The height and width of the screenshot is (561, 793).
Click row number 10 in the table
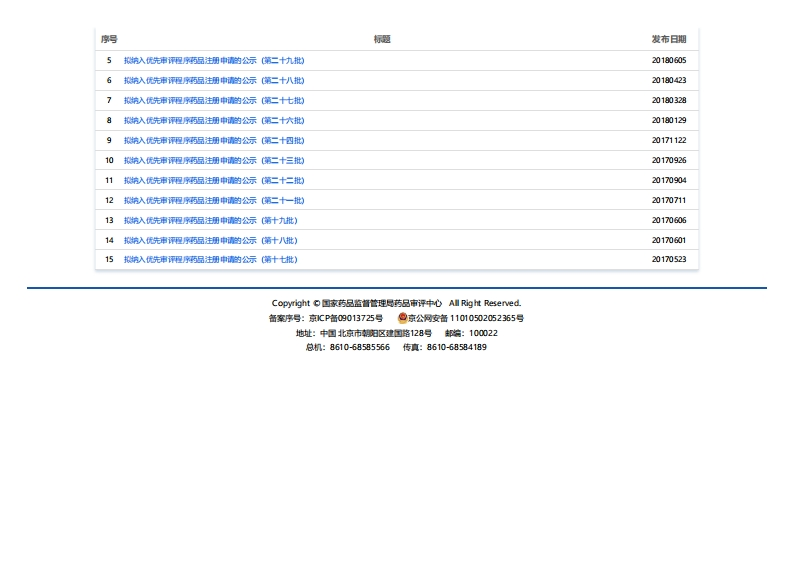(109, 161)
